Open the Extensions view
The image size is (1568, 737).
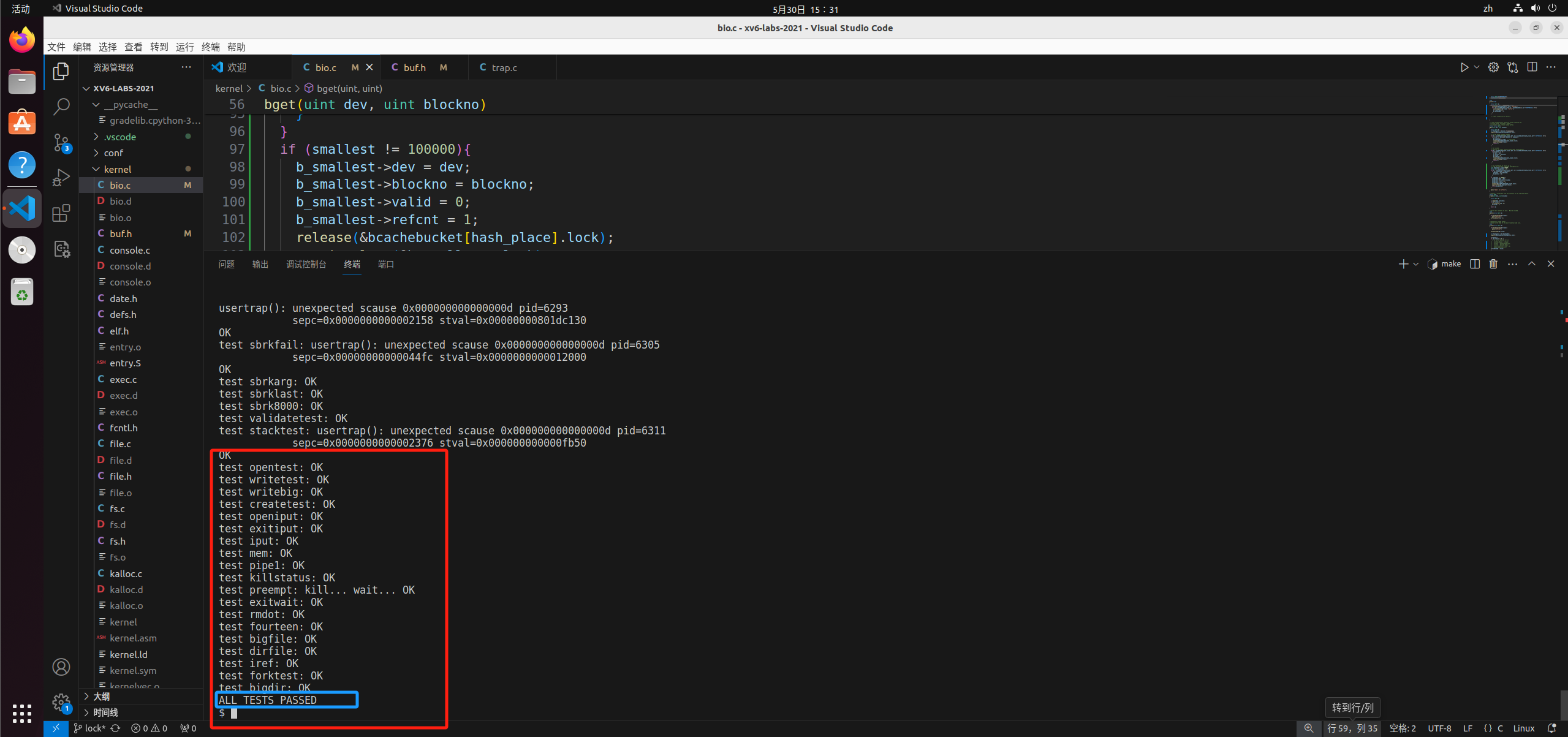pyautogui.click(x=61, y=213)
